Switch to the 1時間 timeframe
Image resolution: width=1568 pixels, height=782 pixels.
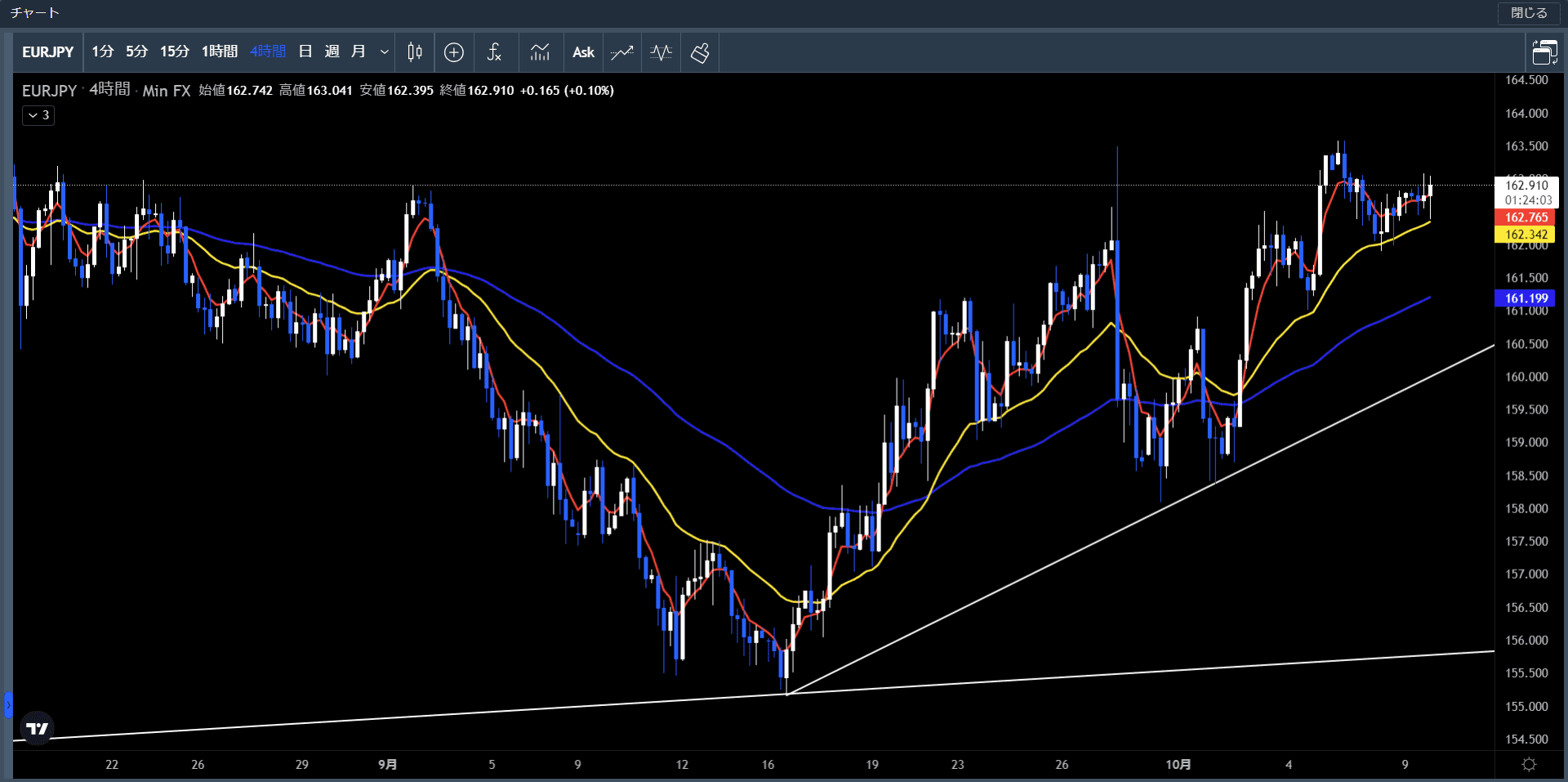coord(220,51)
